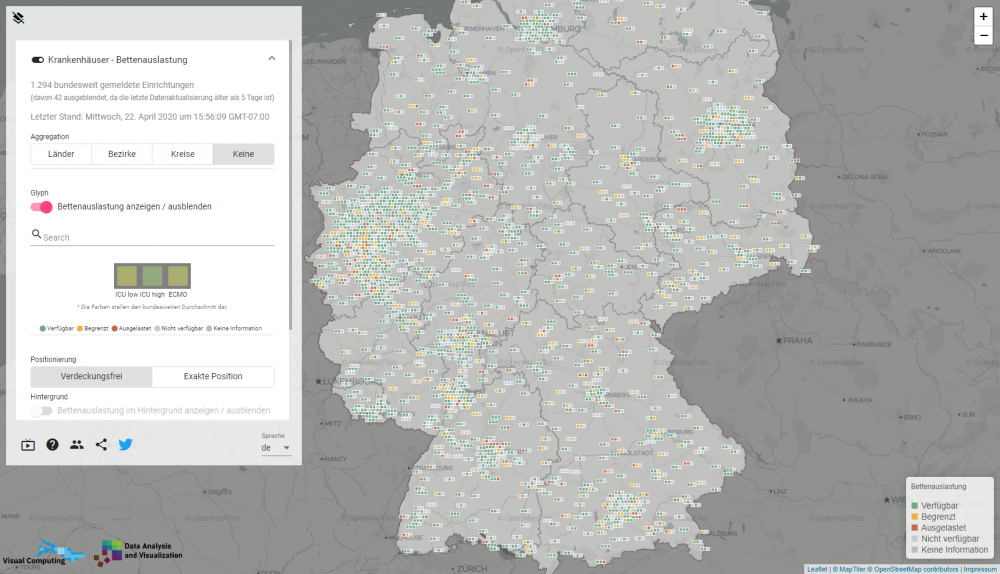Choose Exakte Position positioning
Viewport: 1000px width, 574px height.
[x=213, y=377]
